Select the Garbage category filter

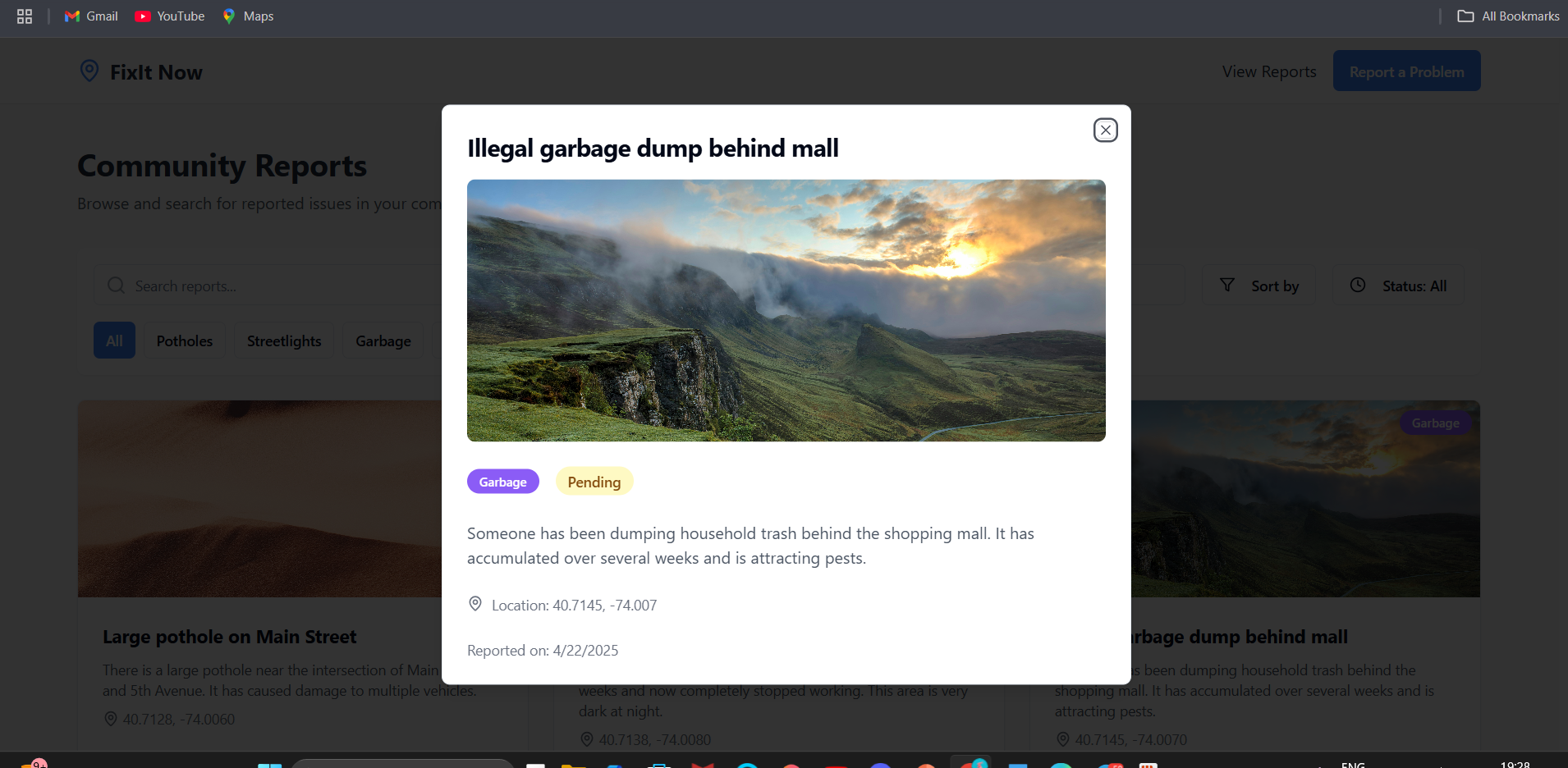(383, 341)
